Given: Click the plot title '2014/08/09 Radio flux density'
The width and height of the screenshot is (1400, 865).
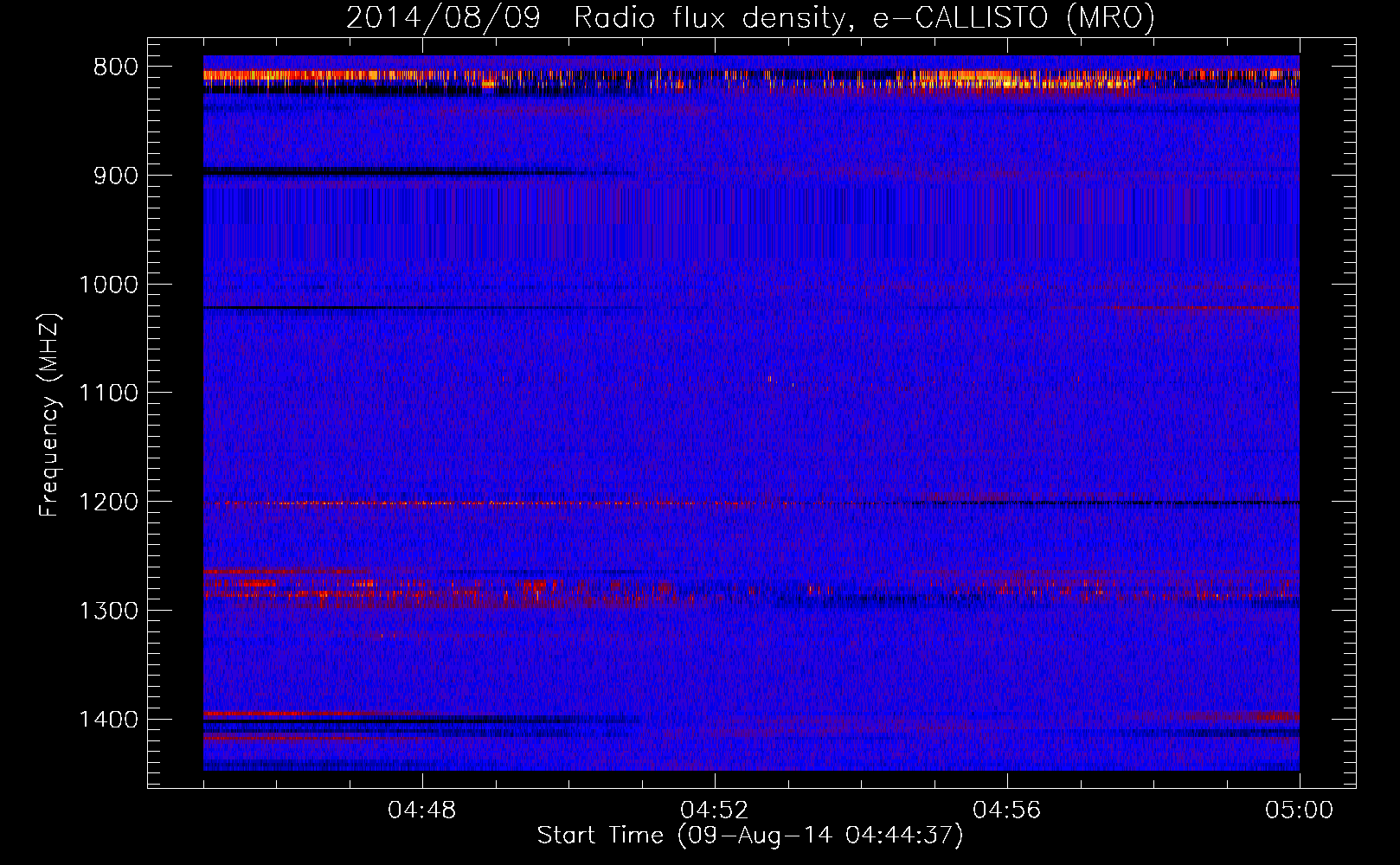Looking at the screenshot, I should pyautogui.click(x=750, y=17).
